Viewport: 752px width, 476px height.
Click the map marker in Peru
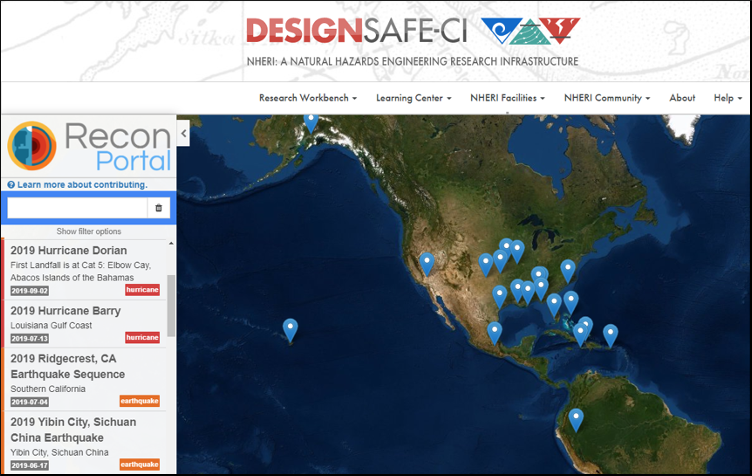point(576,419)
